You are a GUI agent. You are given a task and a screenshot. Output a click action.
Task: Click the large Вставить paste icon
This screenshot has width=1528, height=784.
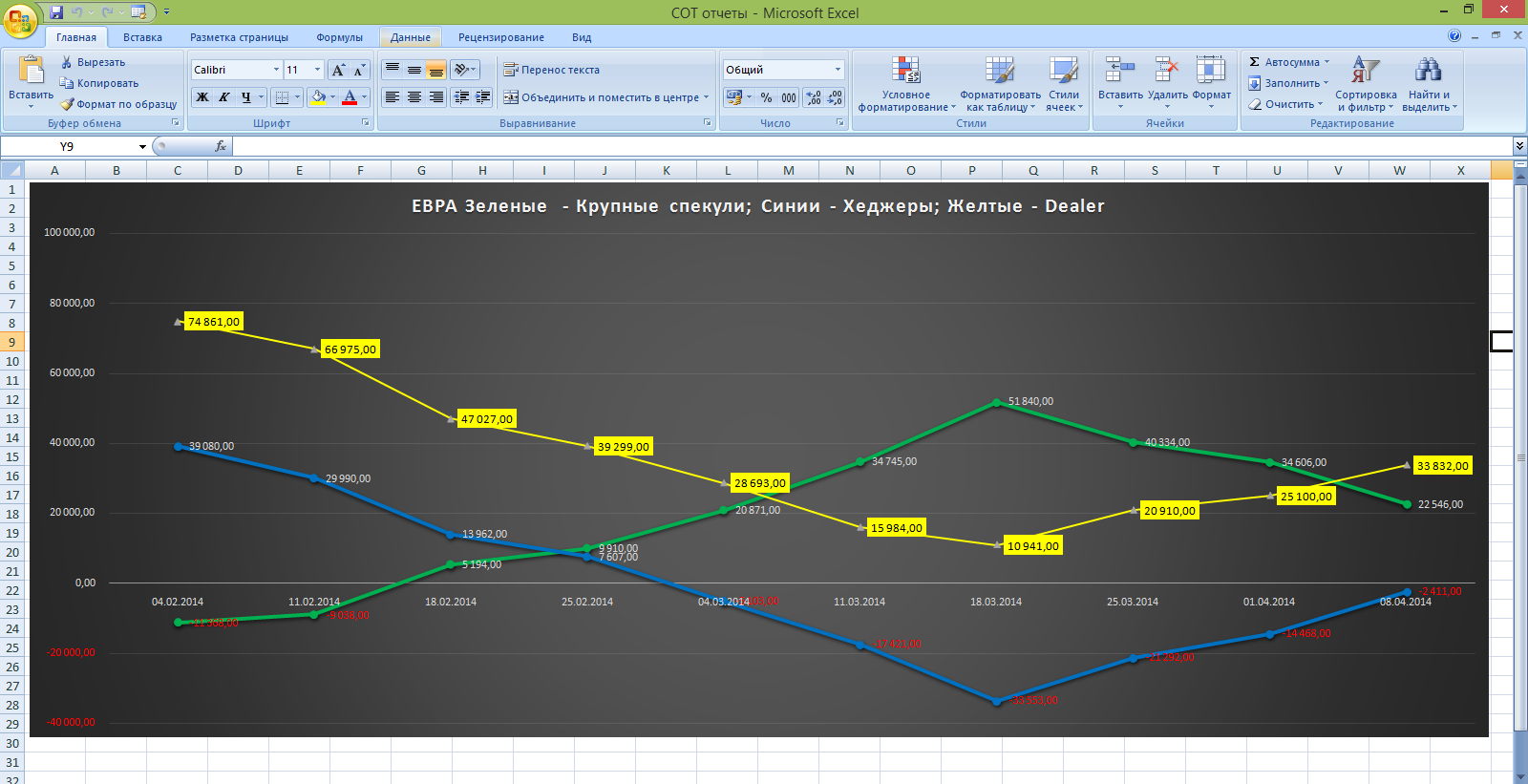31,70
